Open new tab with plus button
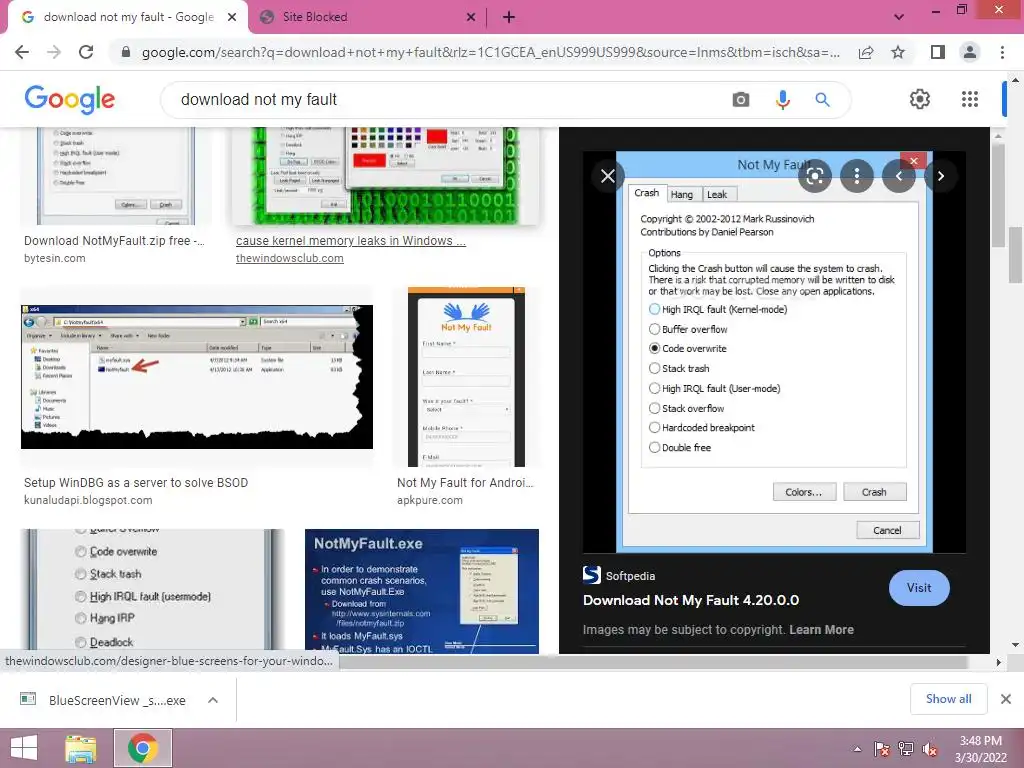This screenshot has width=1024, height=768. (509, 17)
